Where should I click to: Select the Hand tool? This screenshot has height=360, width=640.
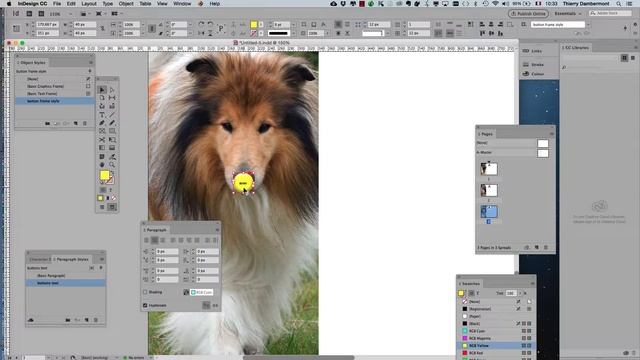(x=102, y=164)
